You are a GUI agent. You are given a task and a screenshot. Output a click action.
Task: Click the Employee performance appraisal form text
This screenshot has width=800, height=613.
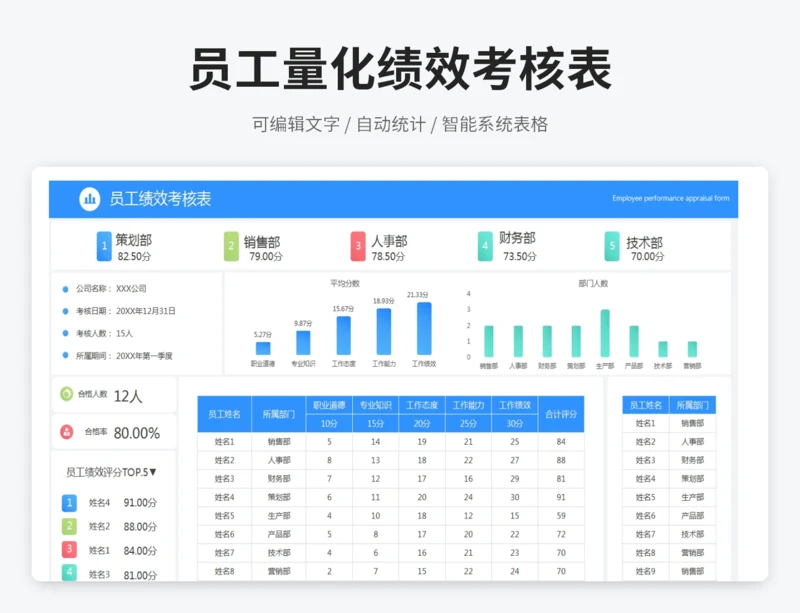coord(671,198)
